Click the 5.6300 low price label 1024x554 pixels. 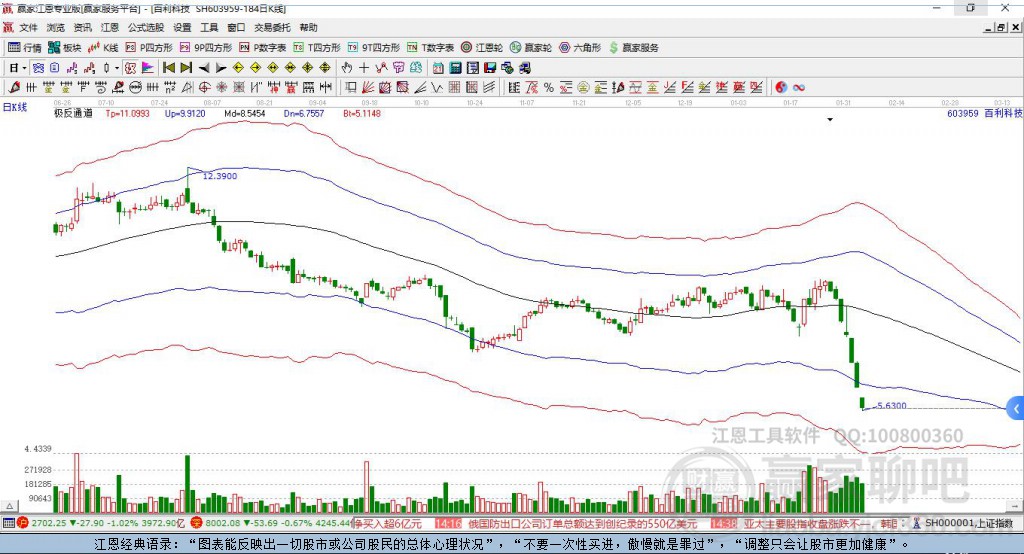(891, 405)
